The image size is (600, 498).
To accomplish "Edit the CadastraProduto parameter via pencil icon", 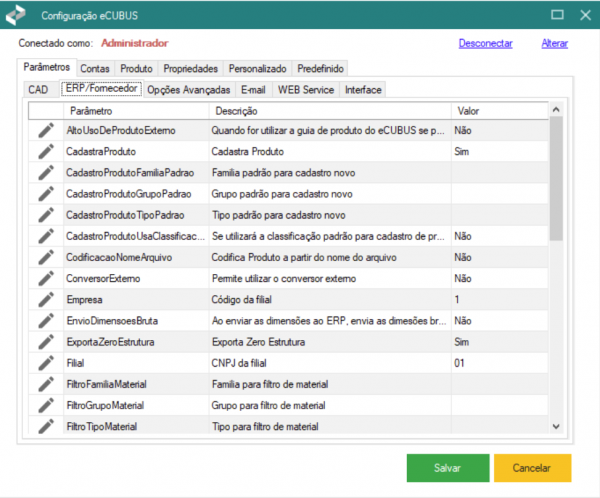I will click(46, 151).
